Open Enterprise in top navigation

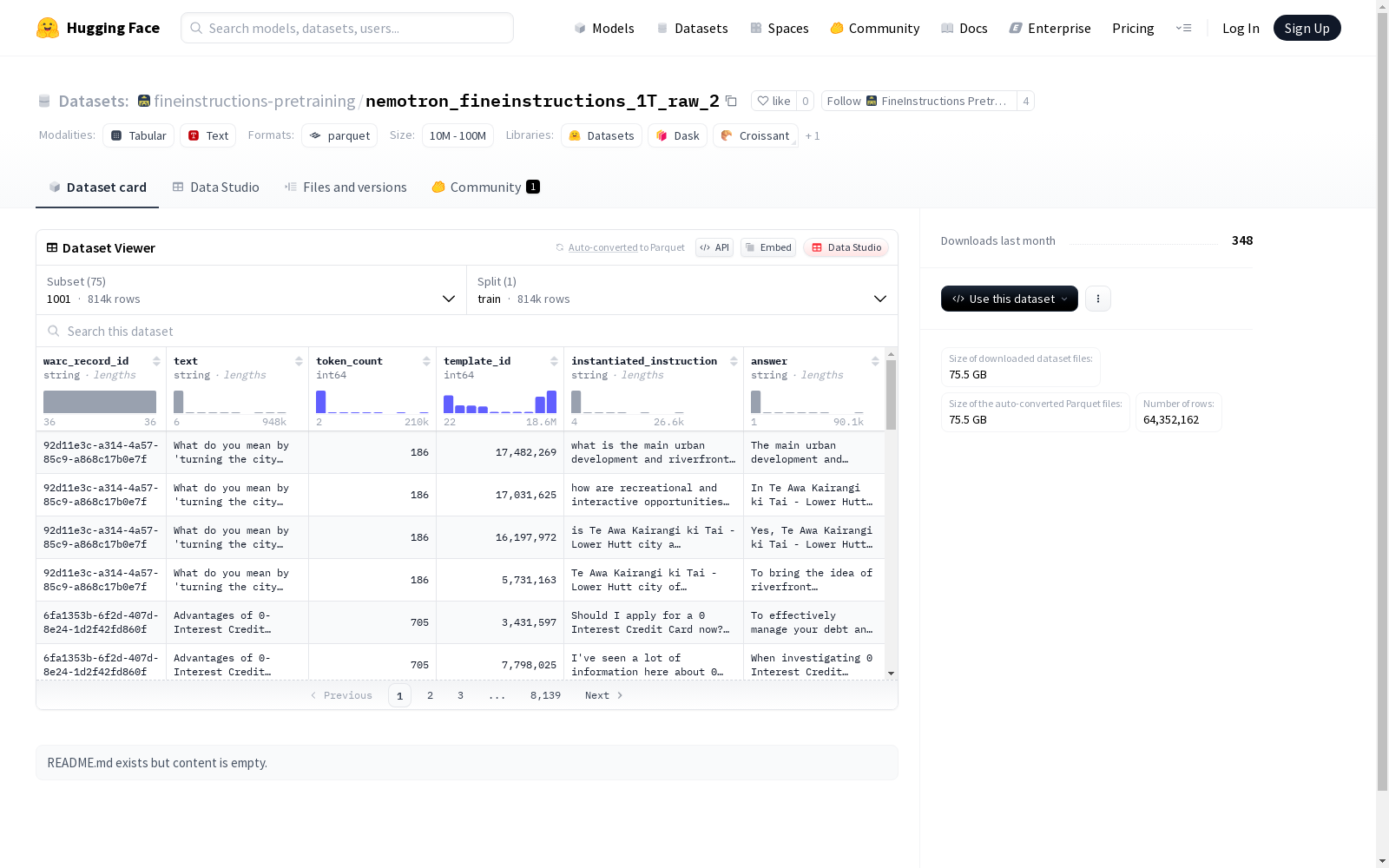(x=1050, y=28)
